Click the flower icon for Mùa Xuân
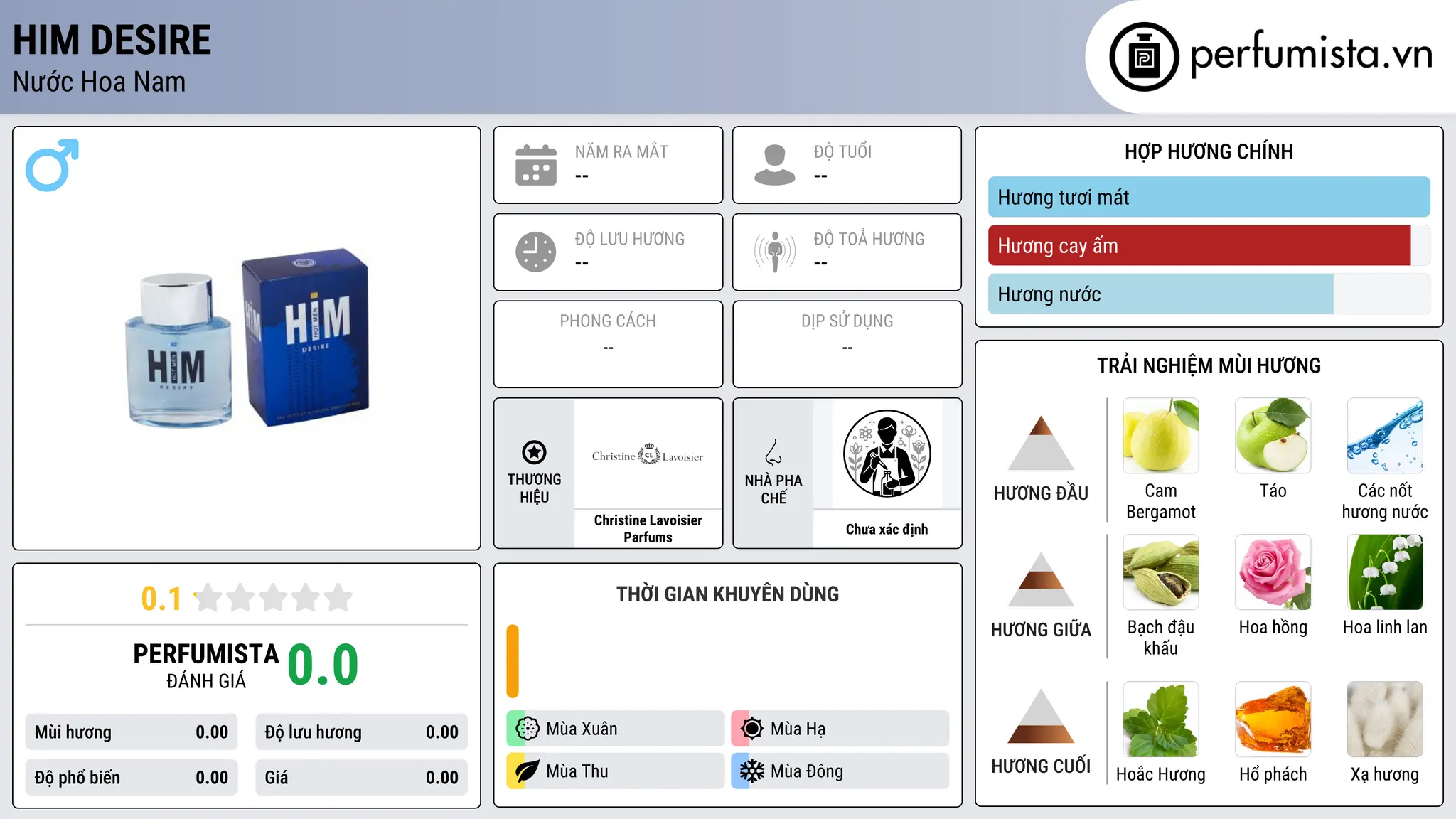 click(528, 729)
